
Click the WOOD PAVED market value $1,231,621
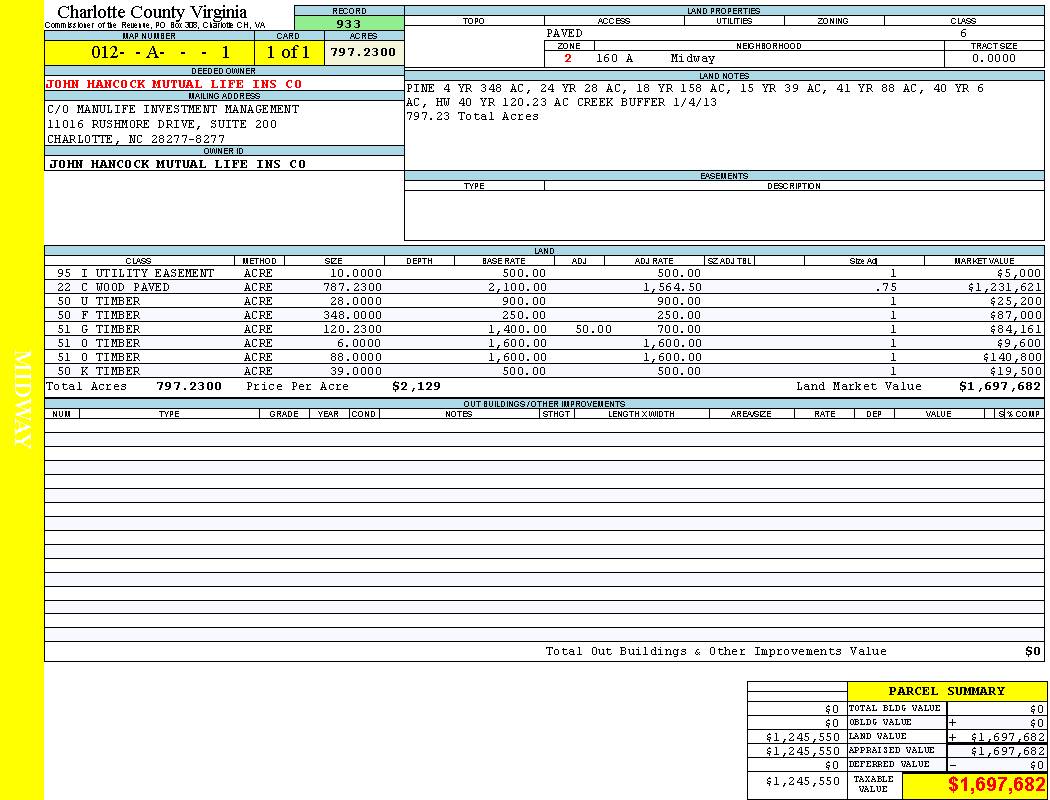pyautogui.click(x=1005, y=287)
